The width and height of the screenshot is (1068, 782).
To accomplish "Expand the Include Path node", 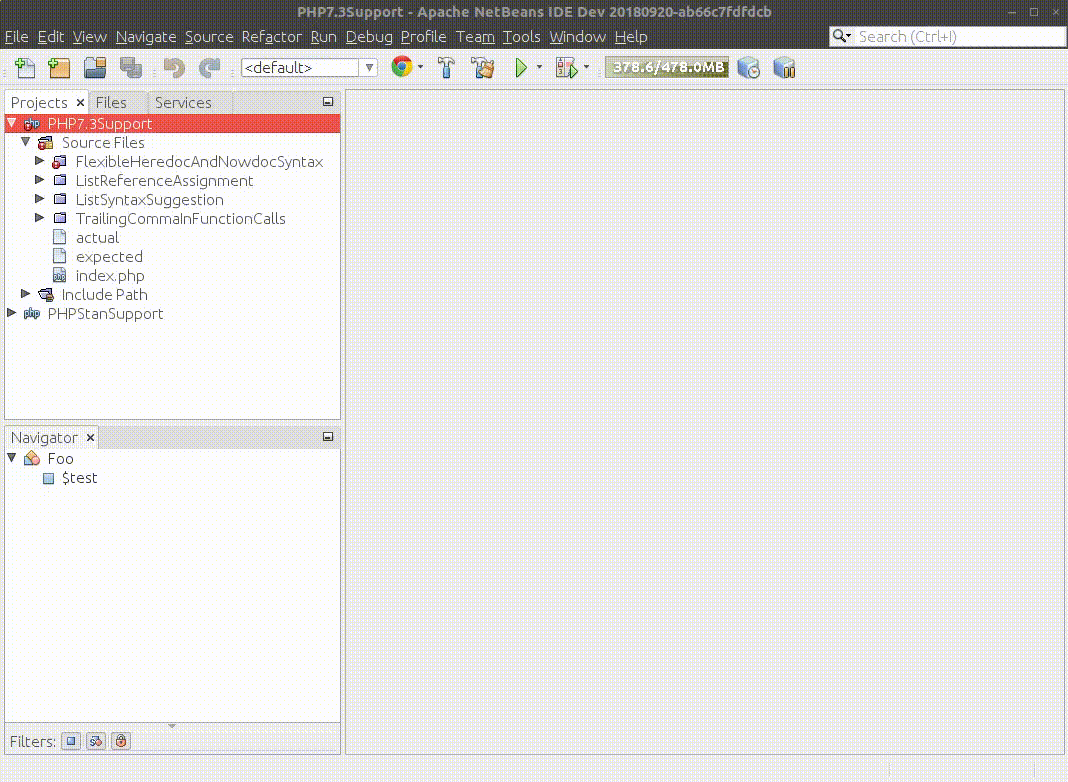I will coord(25,294).
